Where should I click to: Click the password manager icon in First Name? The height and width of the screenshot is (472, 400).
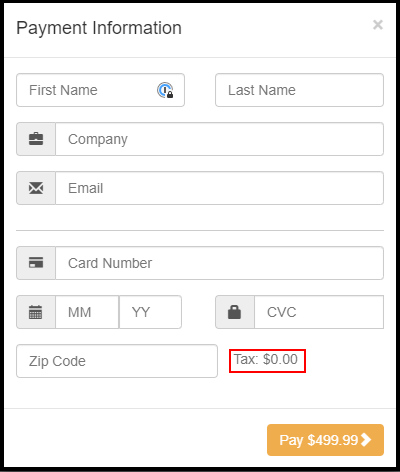(165, 90)
